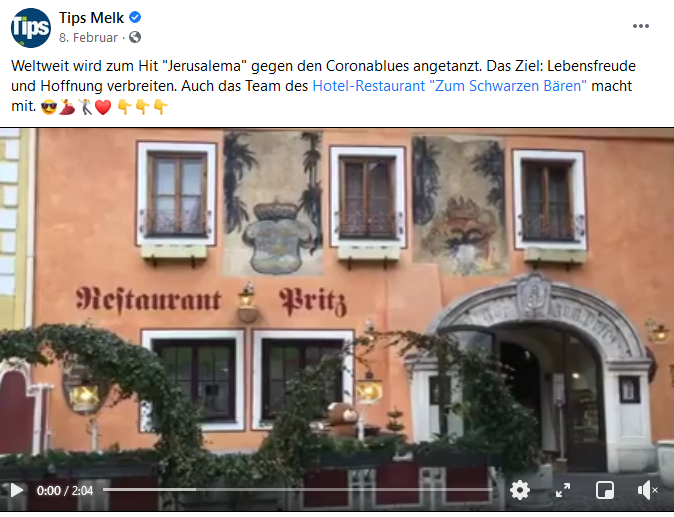Image resolution: width=674 pixels, height=517 pixels.
Task: Click the 0:00 / 2:04 time display
Action: click(65, 490)
